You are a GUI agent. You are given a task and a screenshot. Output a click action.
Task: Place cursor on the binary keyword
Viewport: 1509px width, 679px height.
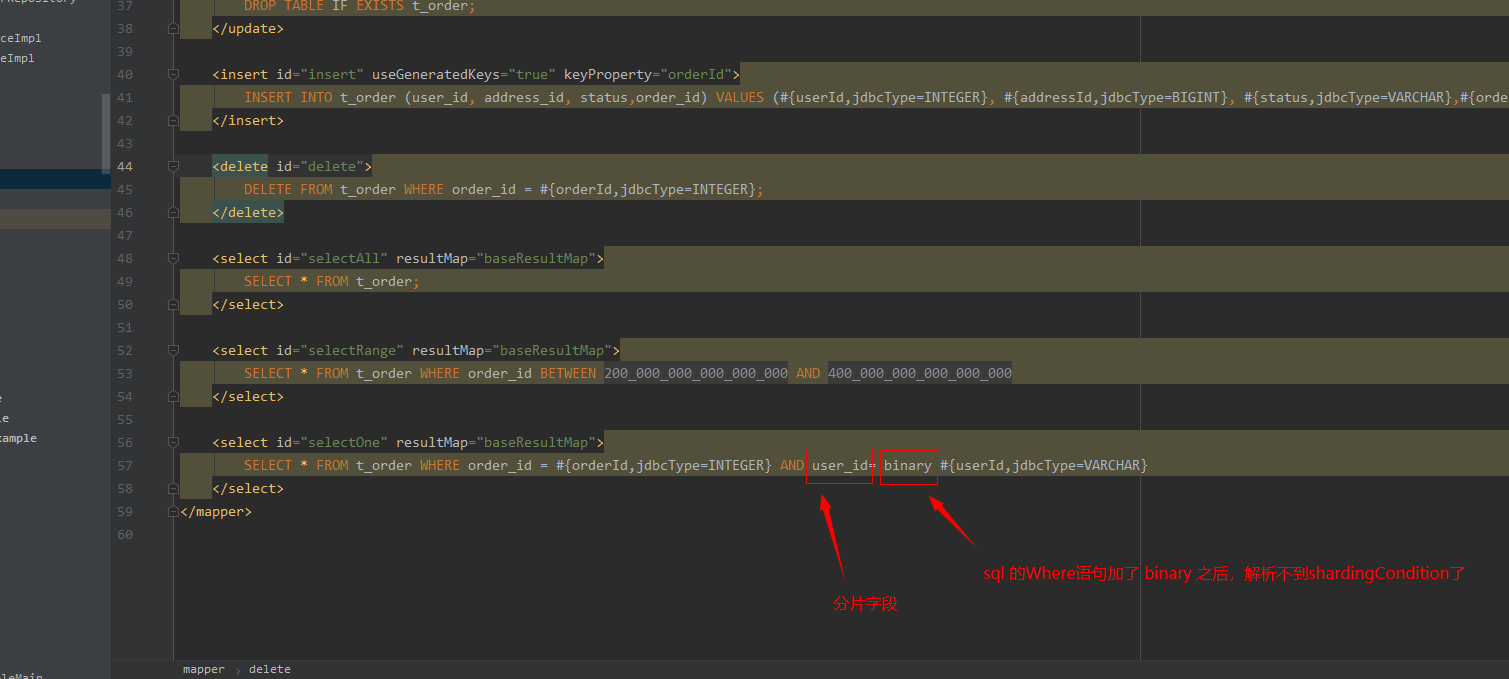(907, 465)
